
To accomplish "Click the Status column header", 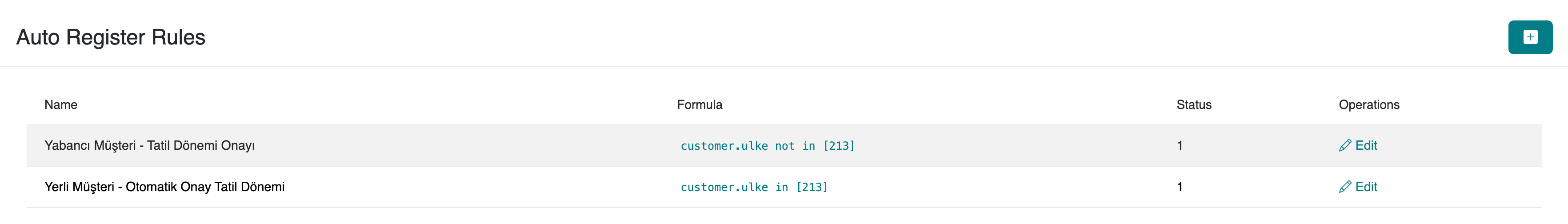I will coord(1194,105).
